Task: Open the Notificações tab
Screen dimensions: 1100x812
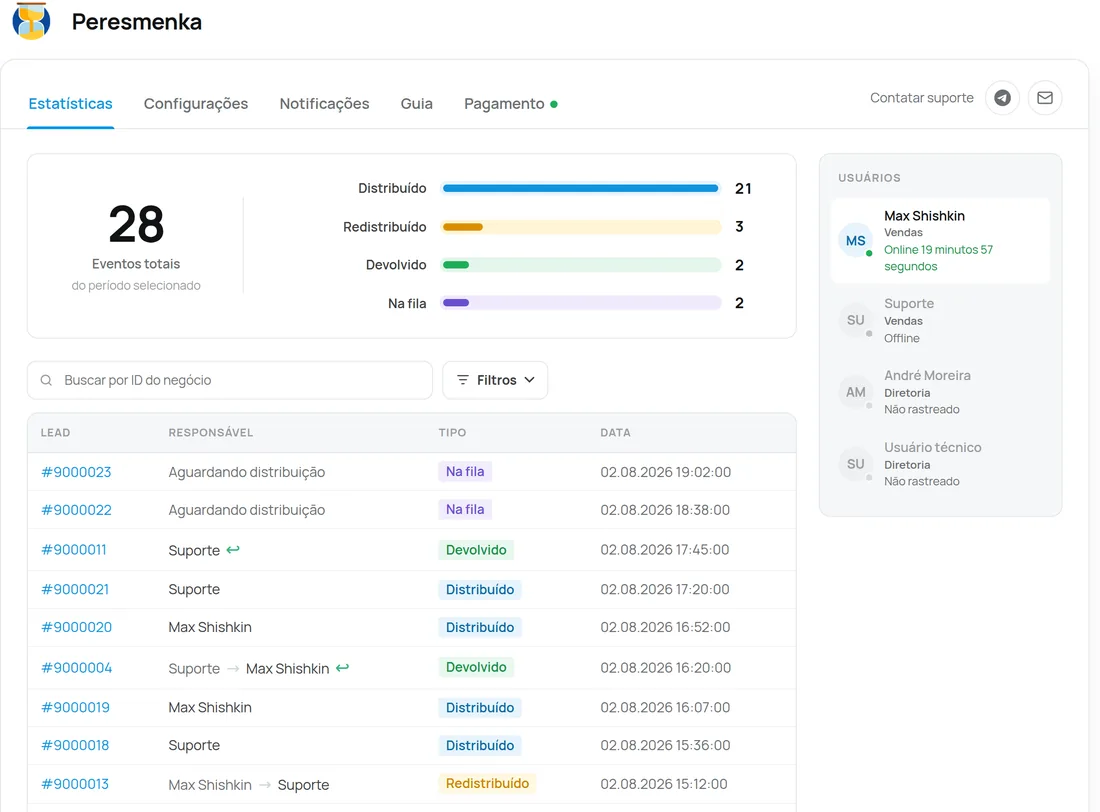Action: coord(324,104)
